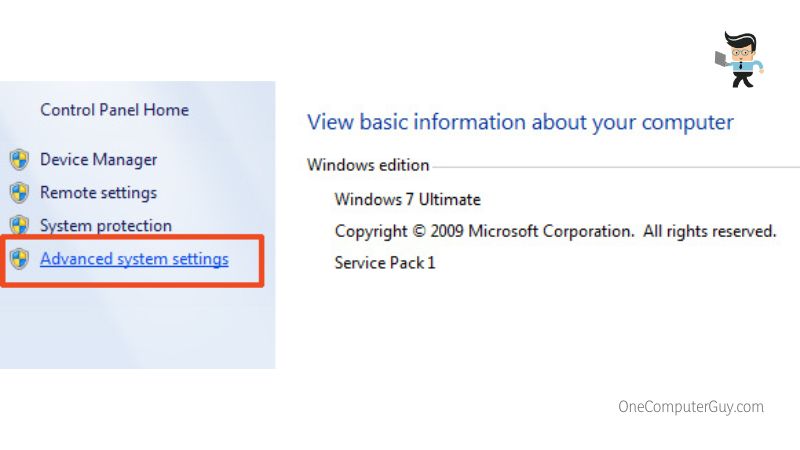Open the Advanced system settings link

coord(134,259)
